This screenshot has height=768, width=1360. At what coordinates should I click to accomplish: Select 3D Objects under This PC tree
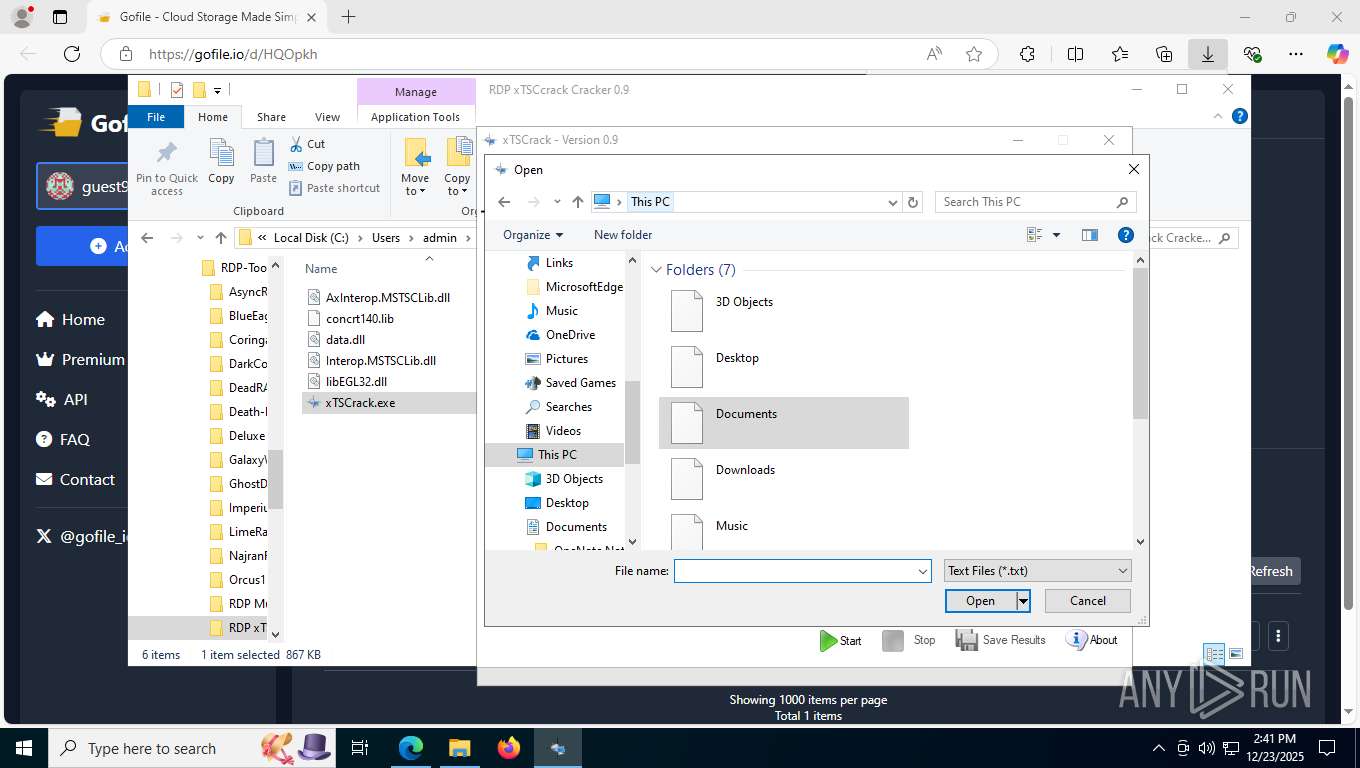click(x=574, y=479)
